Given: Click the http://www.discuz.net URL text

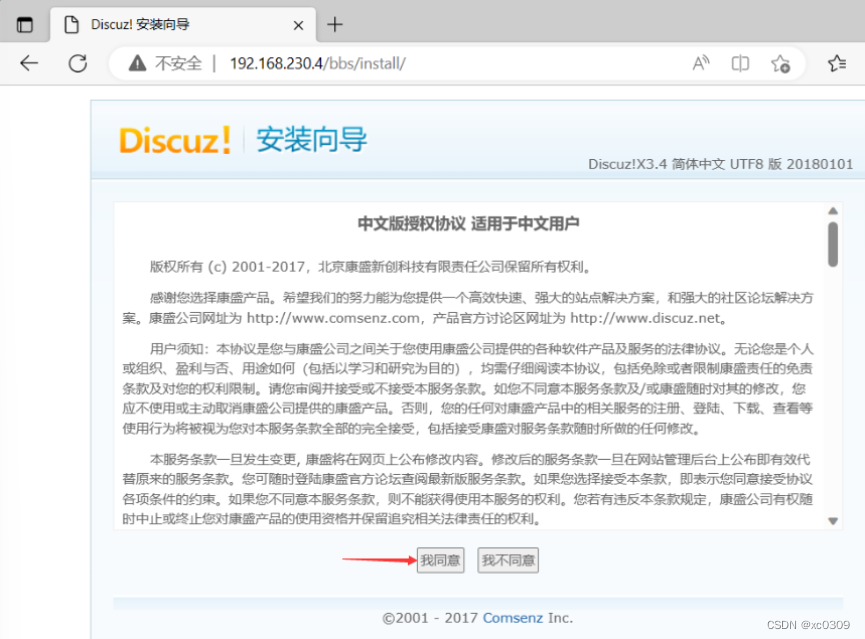Looking at the screenshot, I should coord(645,318).
